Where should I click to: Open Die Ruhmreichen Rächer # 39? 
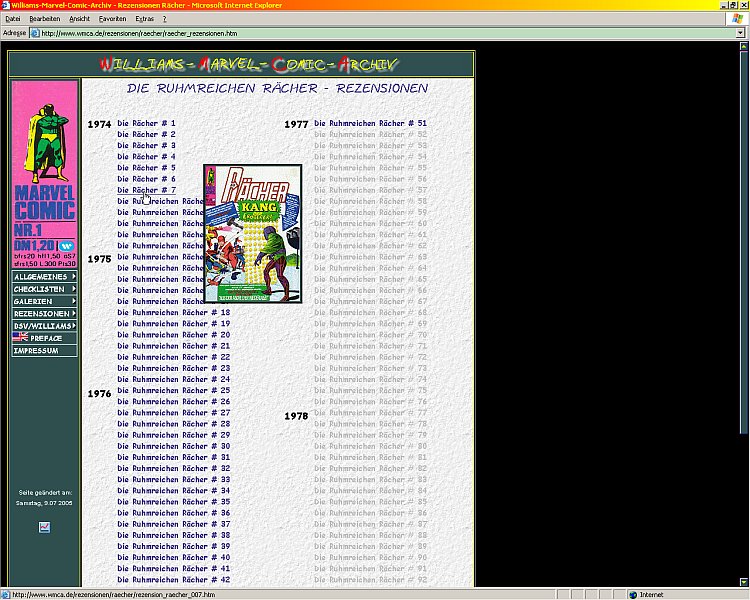(x=174, y=546)
